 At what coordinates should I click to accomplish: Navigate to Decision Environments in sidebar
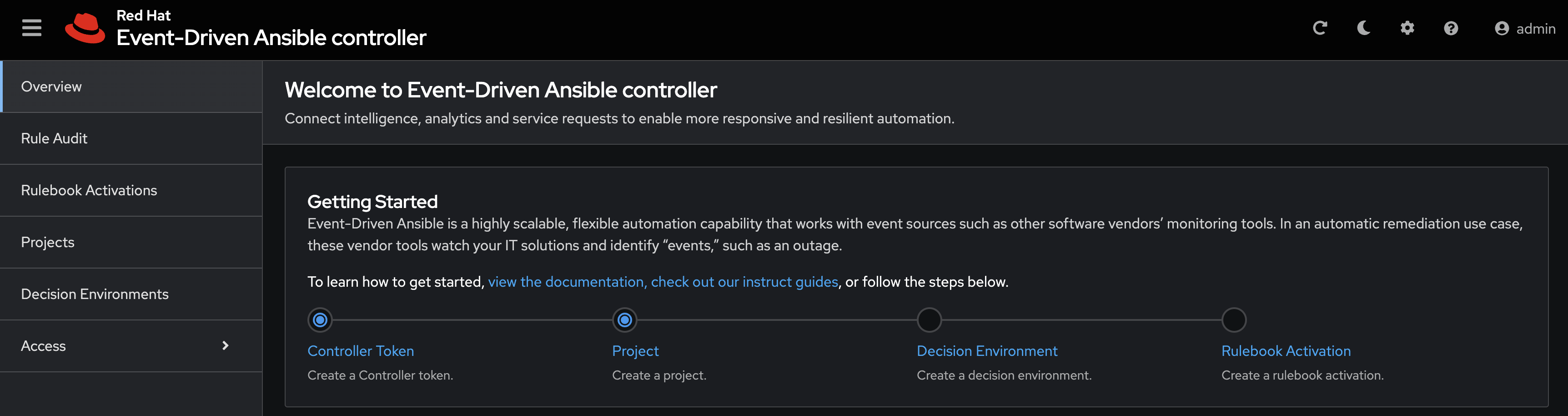coord(94,294)
